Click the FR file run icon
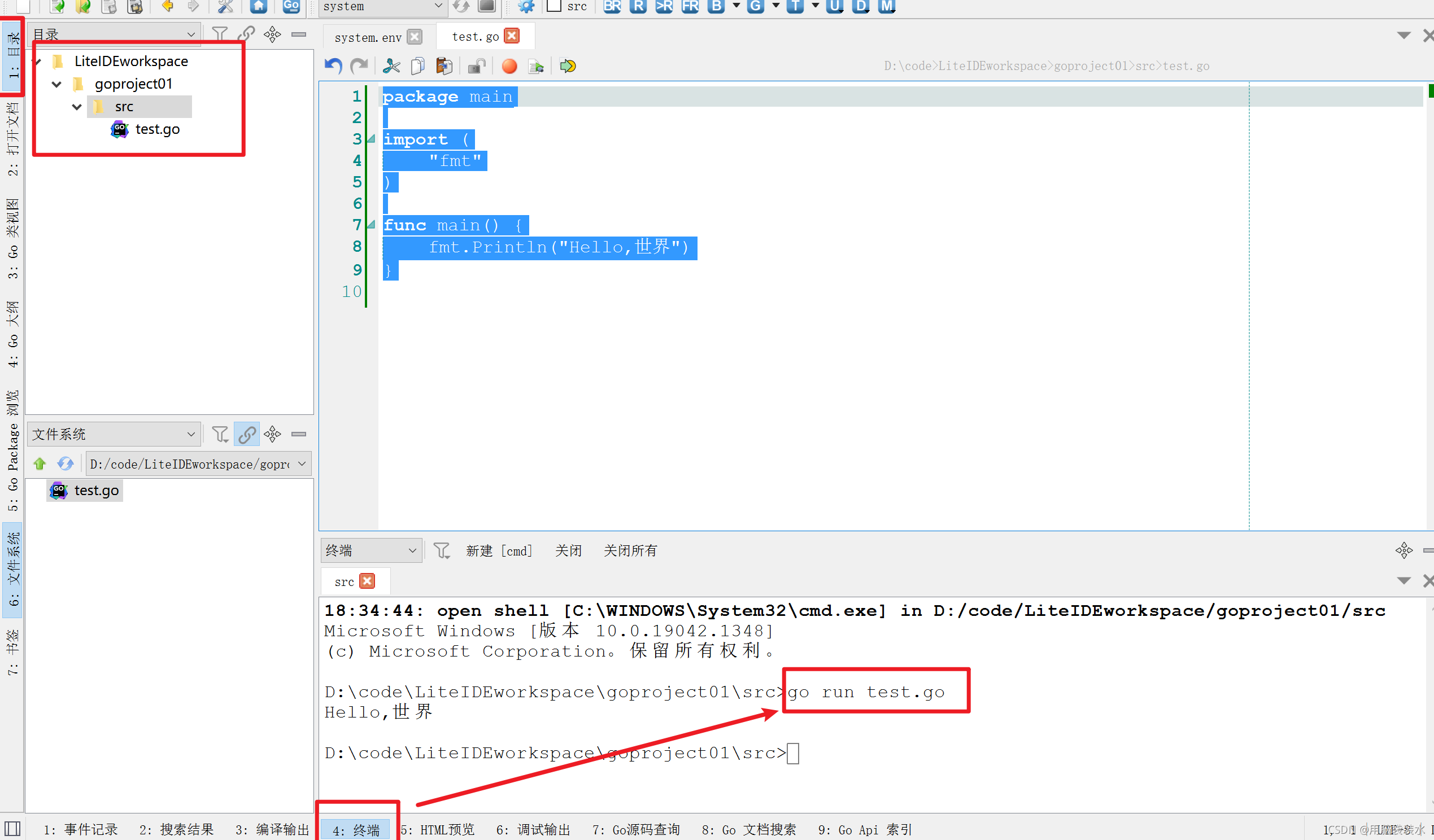This screenshot has height=840, width=1434. pos(690,6)
